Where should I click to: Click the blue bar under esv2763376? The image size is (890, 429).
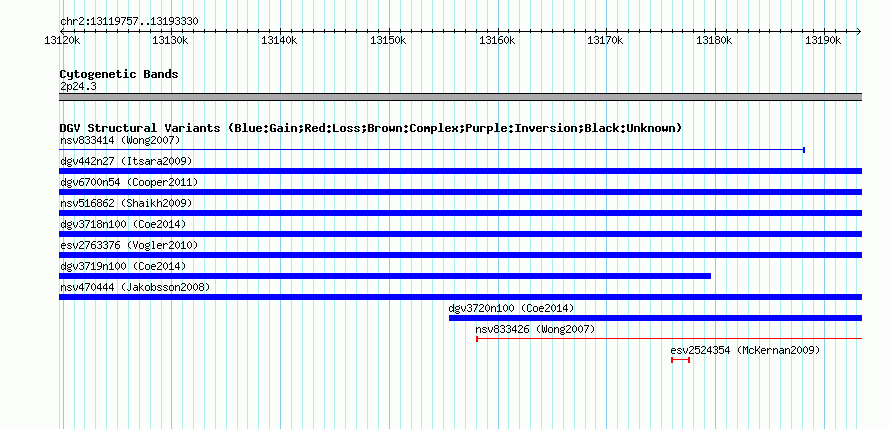point(460,255)
